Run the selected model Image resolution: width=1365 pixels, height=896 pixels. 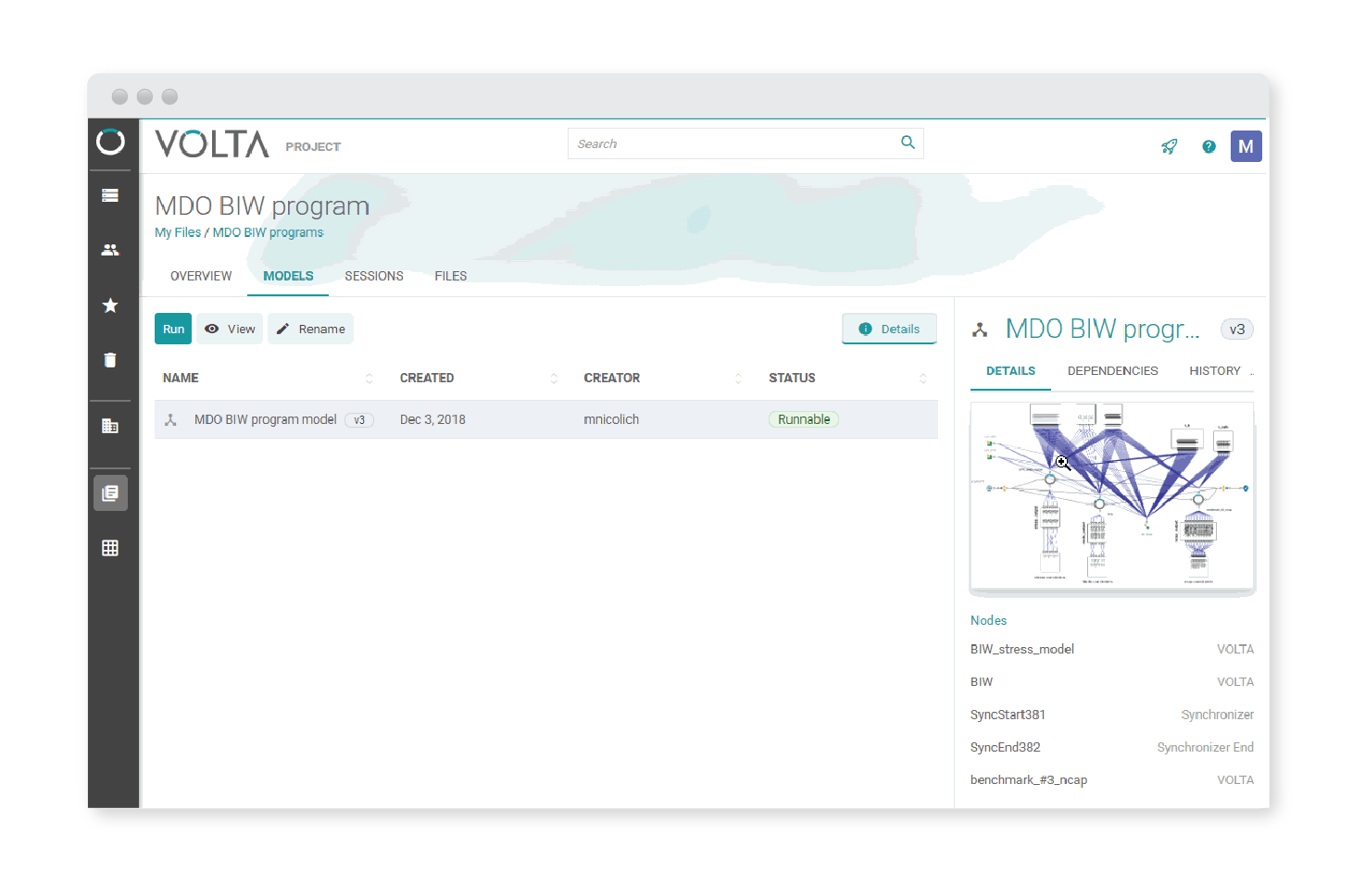(173, 329)
